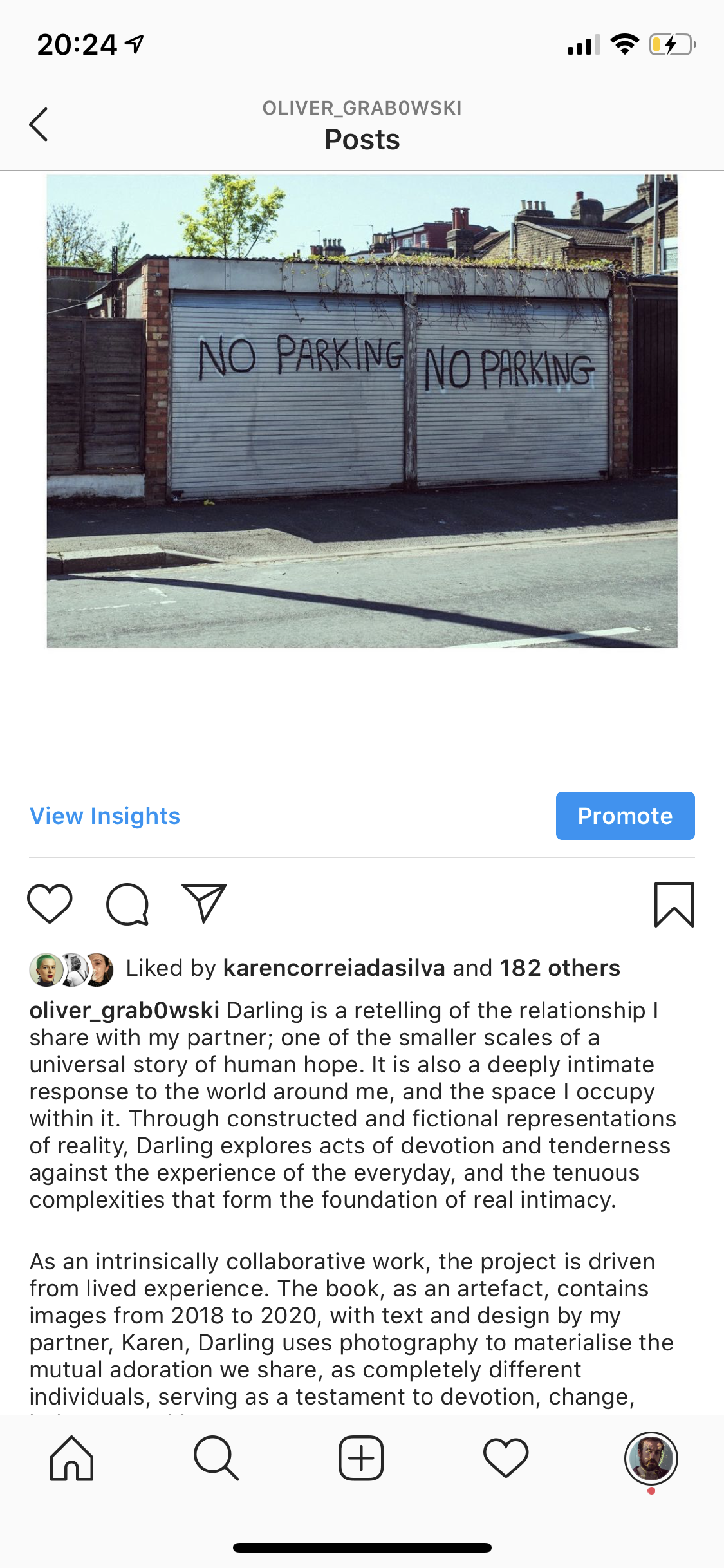
Task: Tap the Posts header title
Action: [362, 140]
